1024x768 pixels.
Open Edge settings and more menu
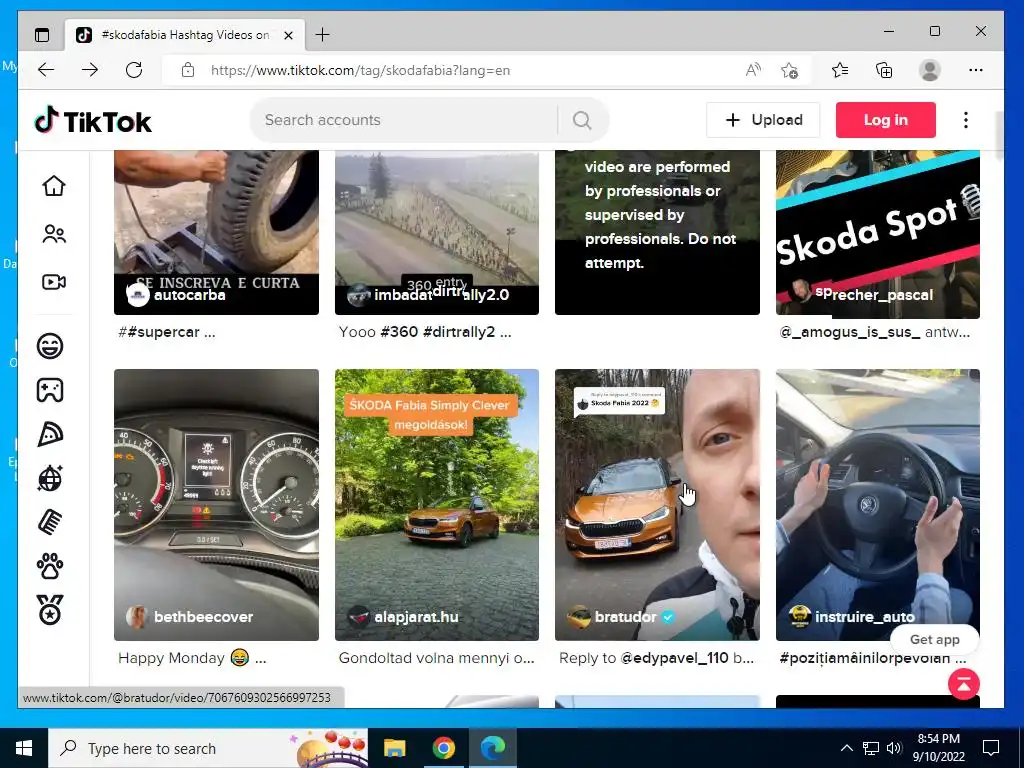[x=976, y=70]
